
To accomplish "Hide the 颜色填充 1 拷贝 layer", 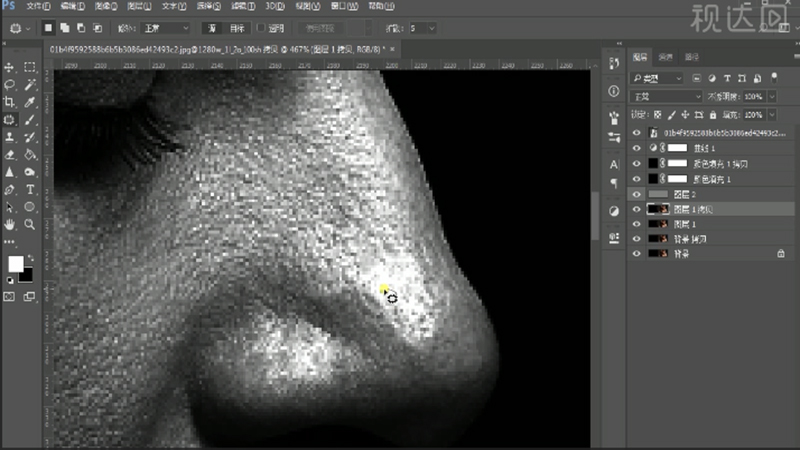I will [x=636, y=164].
